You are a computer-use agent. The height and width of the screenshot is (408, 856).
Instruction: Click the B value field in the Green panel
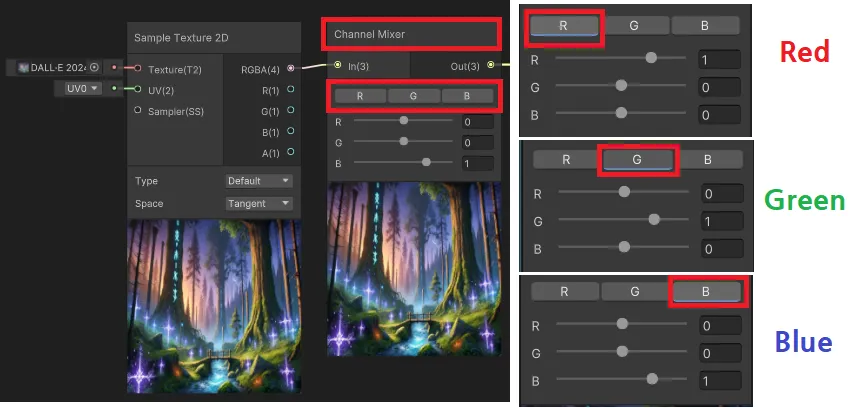[x=722, y=249]
